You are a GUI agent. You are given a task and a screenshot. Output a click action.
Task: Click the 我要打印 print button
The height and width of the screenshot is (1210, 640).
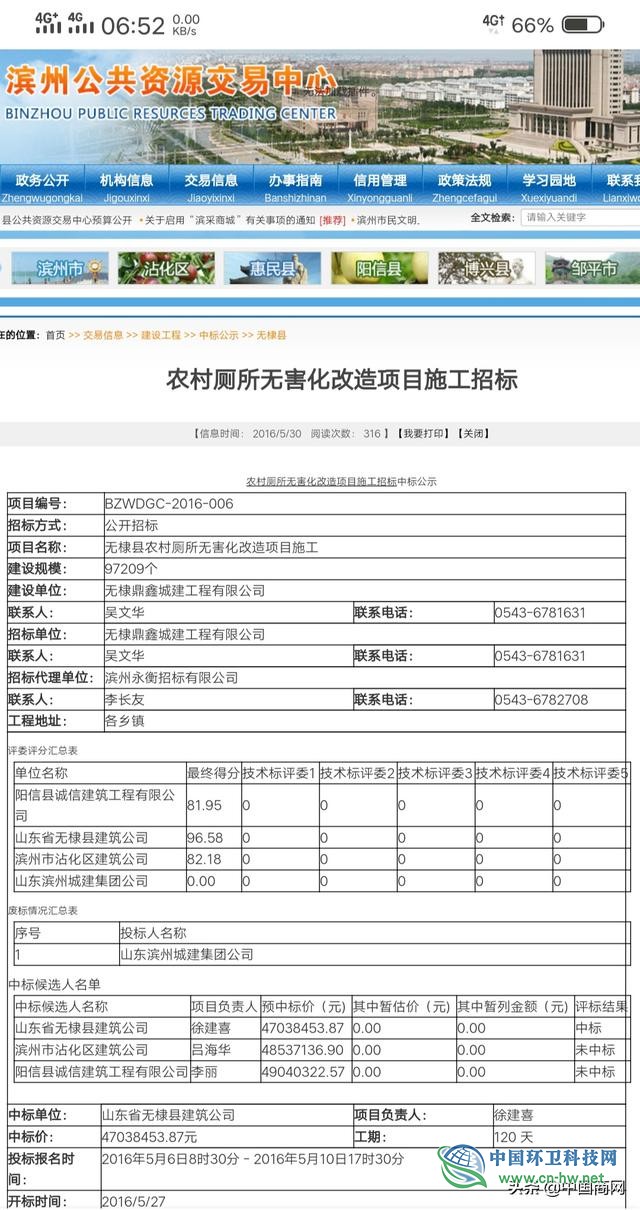422,433
